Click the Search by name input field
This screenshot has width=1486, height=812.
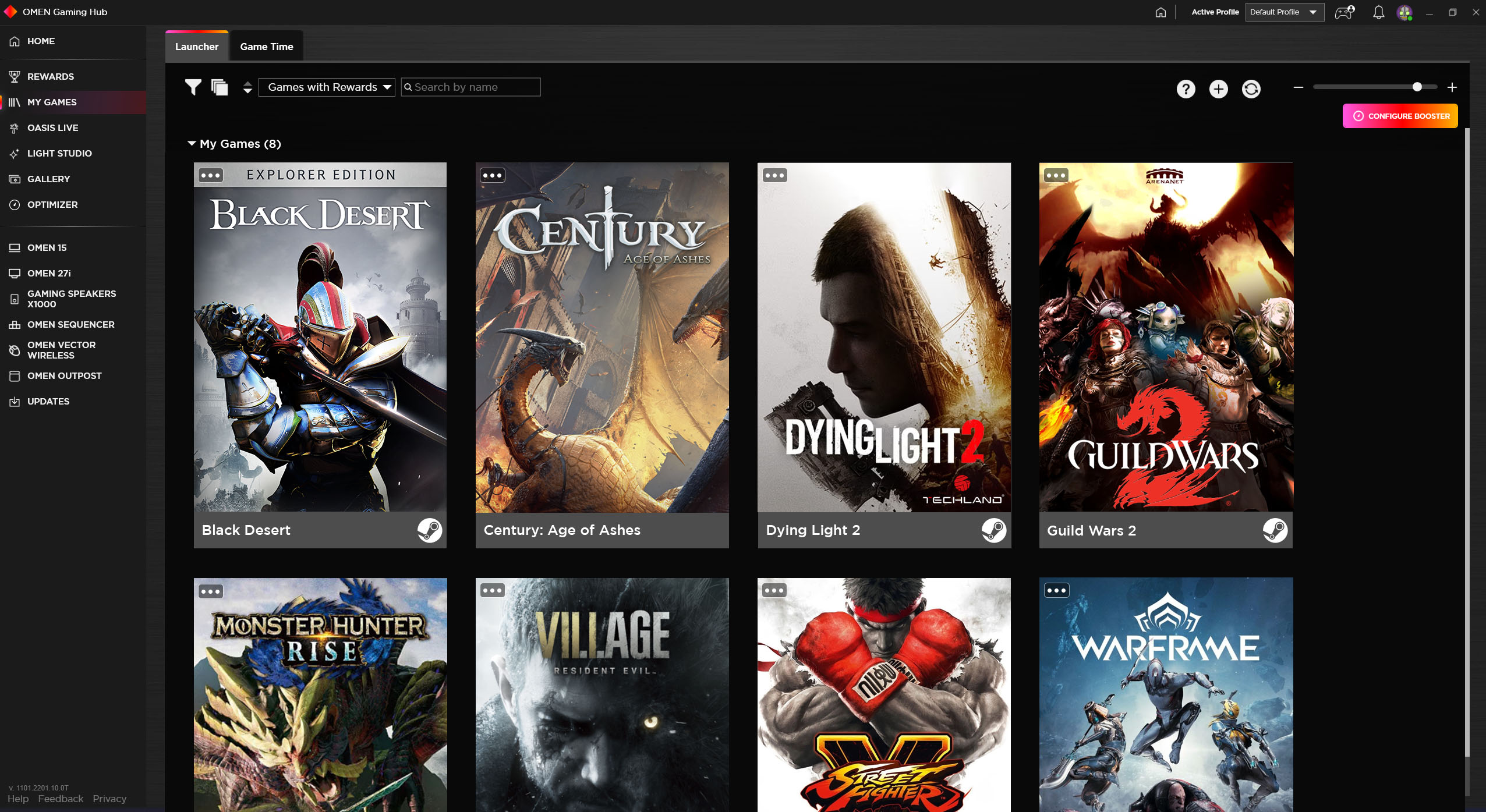pyautogui.click(x=470, y=86)
